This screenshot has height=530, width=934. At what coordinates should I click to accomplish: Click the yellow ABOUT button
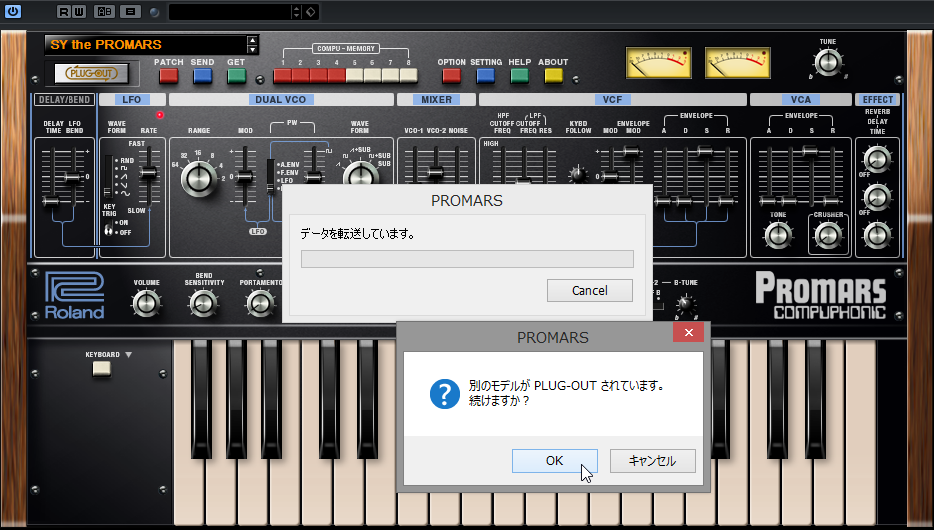click(x=553, y=75)
